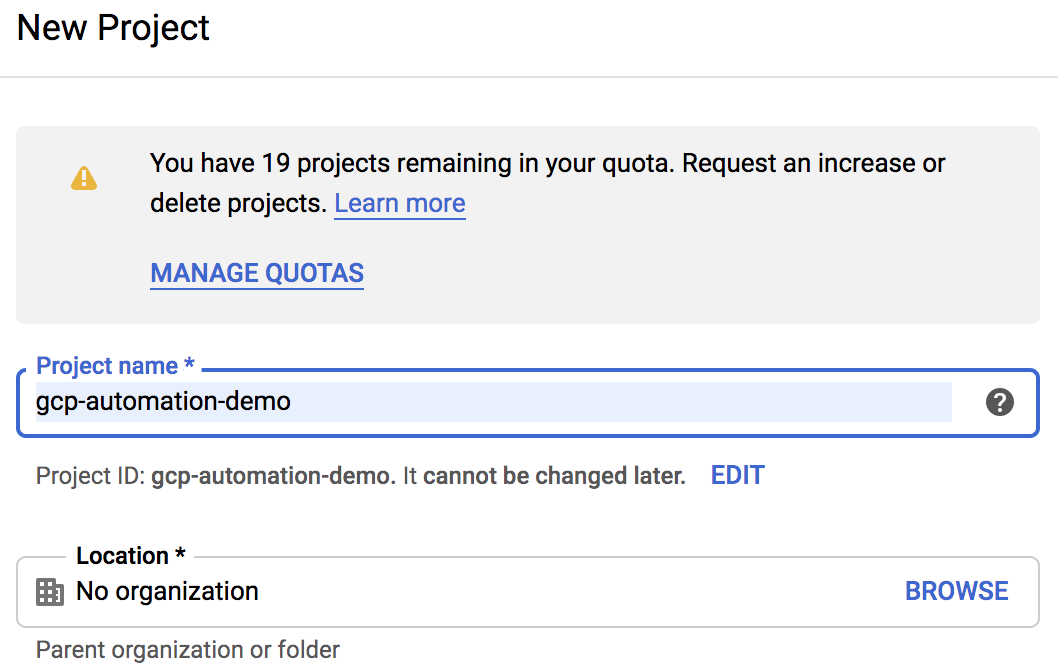This screenshot has width=1058, height=670.
Task: Click the bold project ID gcp-automation-demo
Action: [x=272, y=476]
